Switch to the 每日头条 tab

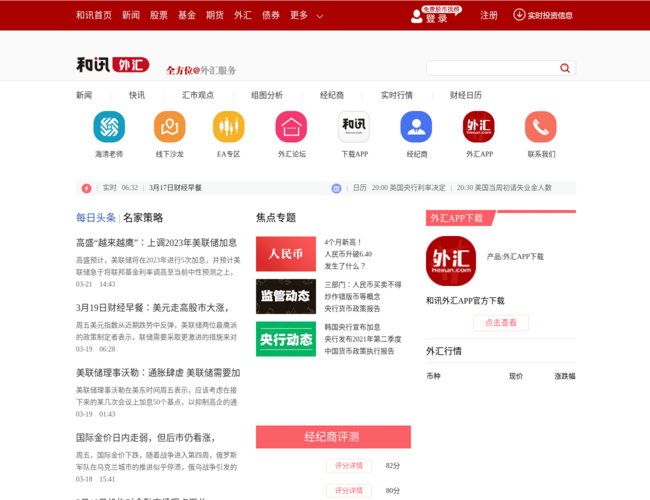(96, 218)
